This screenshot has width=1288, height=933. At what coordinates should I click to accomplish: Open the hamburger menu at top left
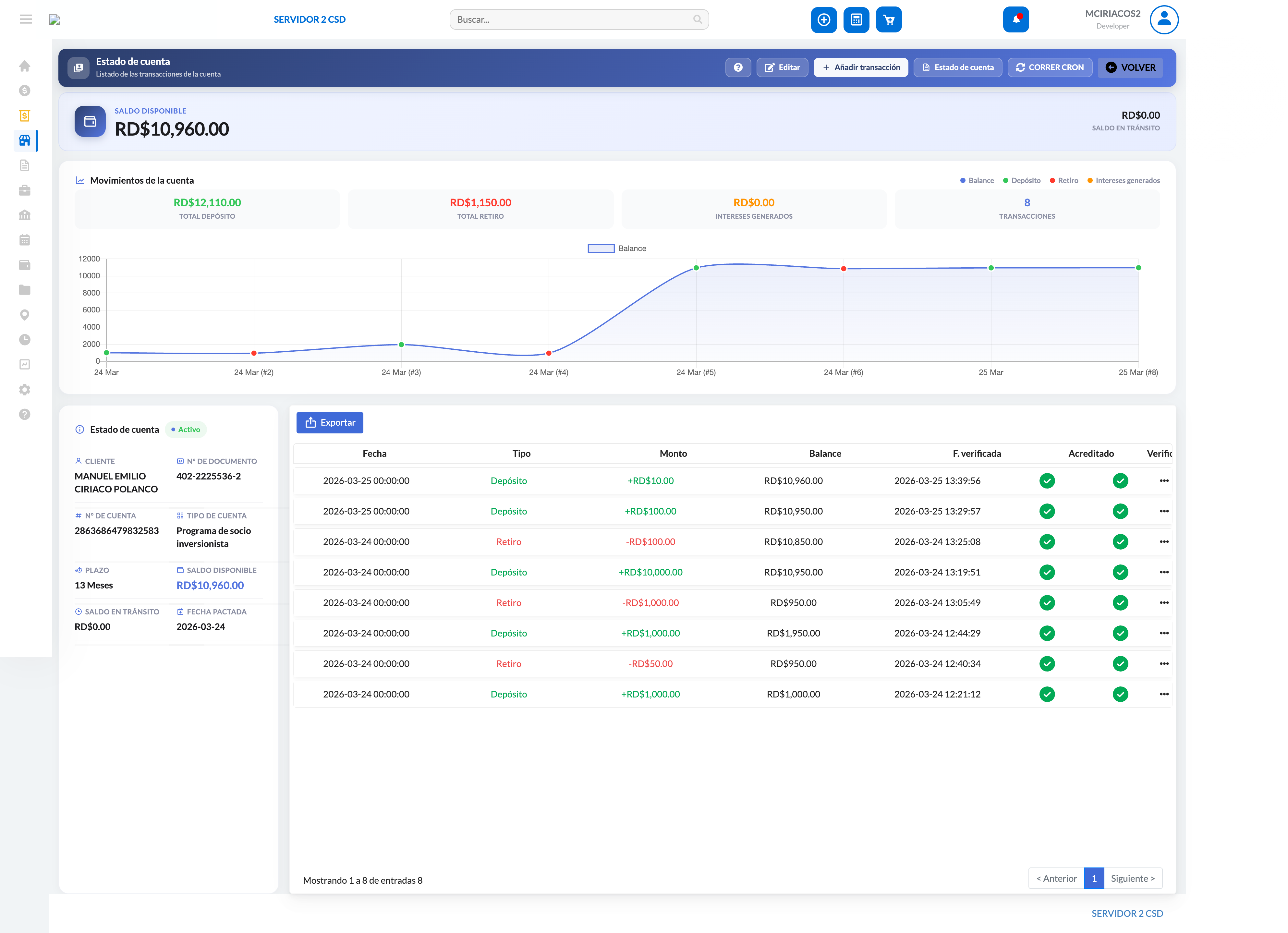point(26,19)
